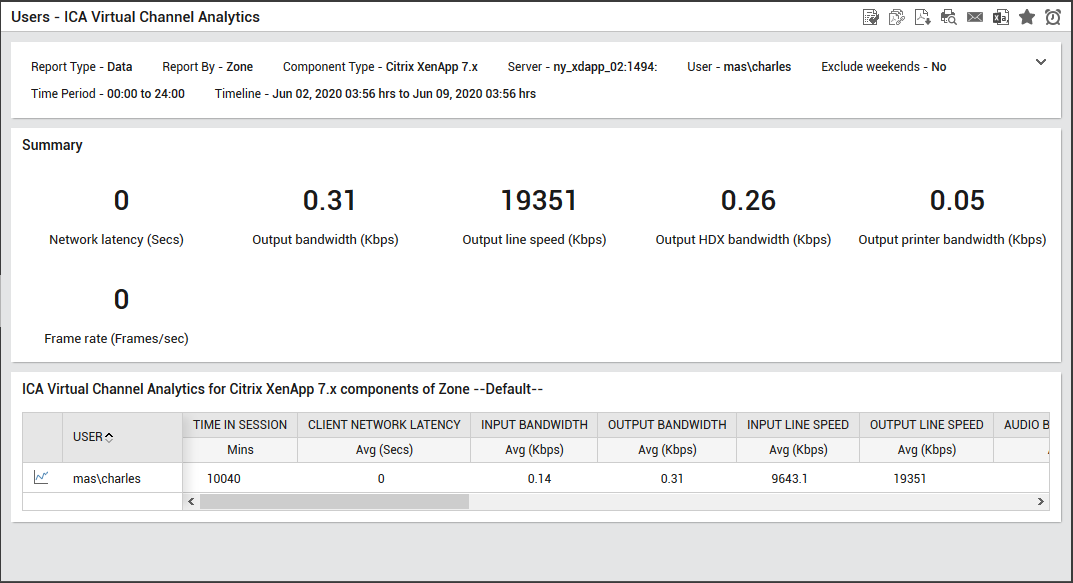Viewport: 1073px width, 583px height.
Task: Click User - mas\charles criteria text
Action: click(739, 66)
